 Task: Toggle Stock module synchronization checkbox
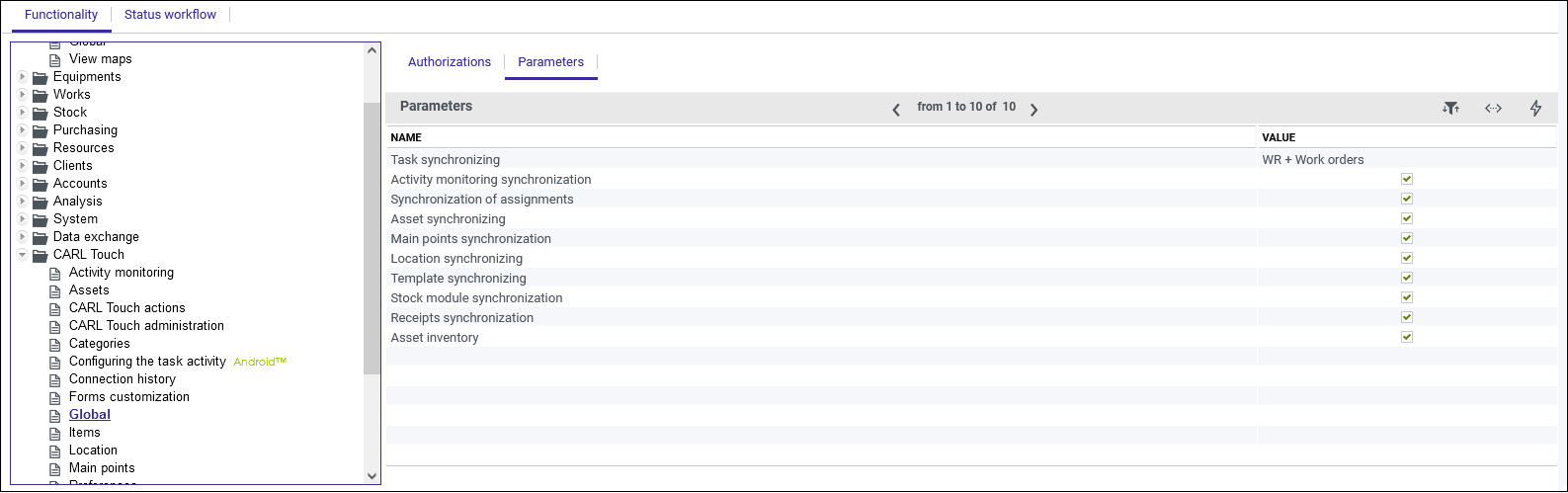pyautogui.click(x=1407, y=297)
